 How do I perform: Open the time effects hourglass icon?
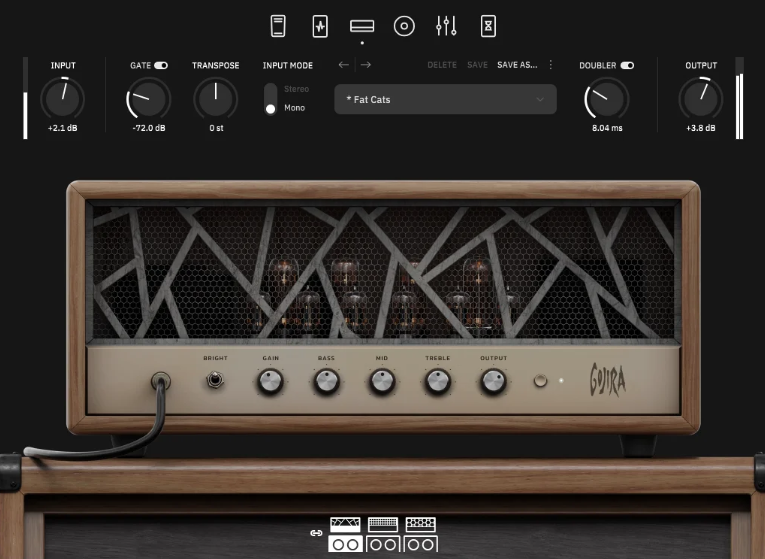(x=488, y=26)
